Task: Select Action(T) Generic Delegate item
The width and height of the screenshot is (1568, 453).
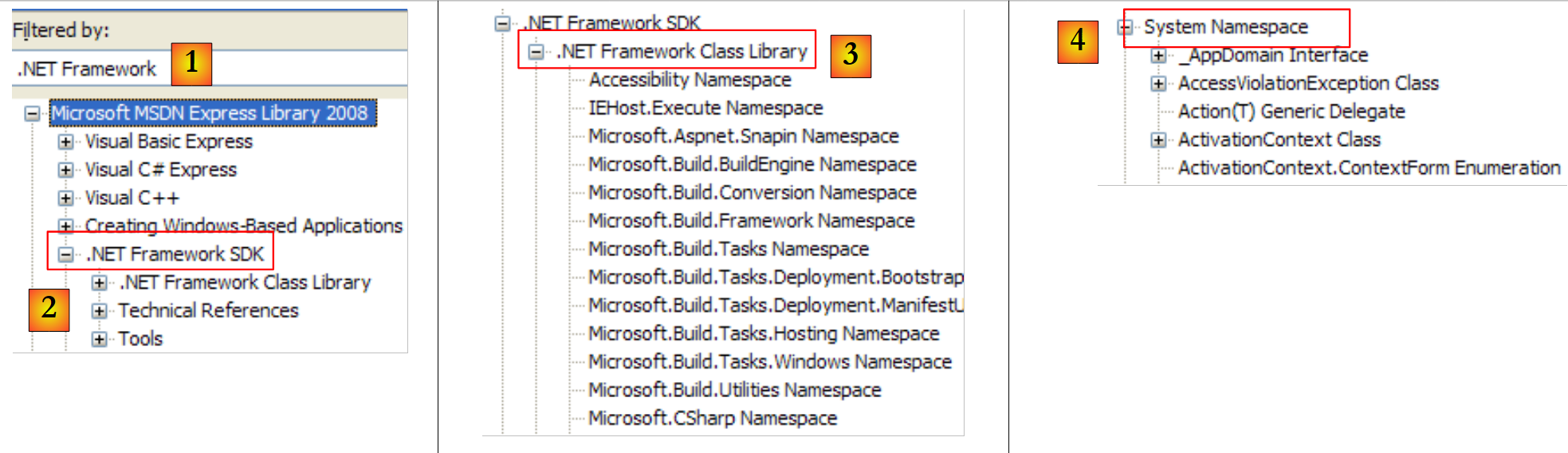Action: [1291, 112]
